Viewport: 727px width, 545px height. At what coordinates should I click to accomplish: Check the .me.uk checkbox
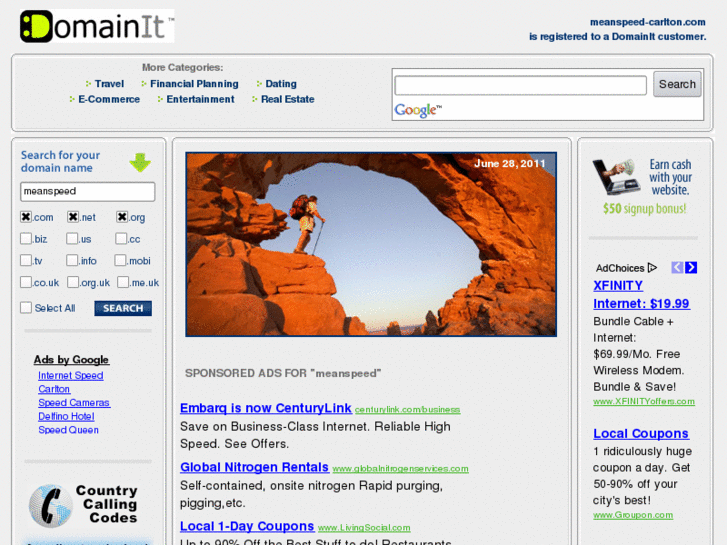[123, 282]
